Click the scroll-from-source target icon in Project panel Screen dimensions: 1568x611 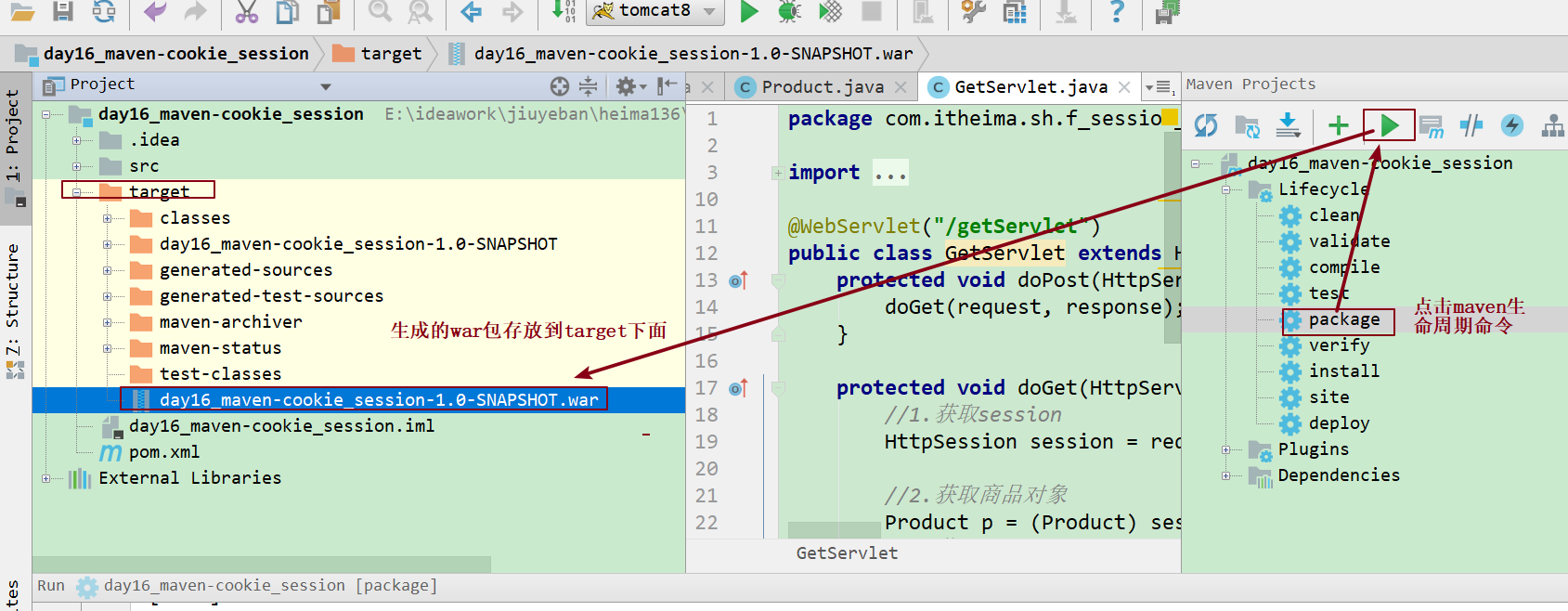560,86
